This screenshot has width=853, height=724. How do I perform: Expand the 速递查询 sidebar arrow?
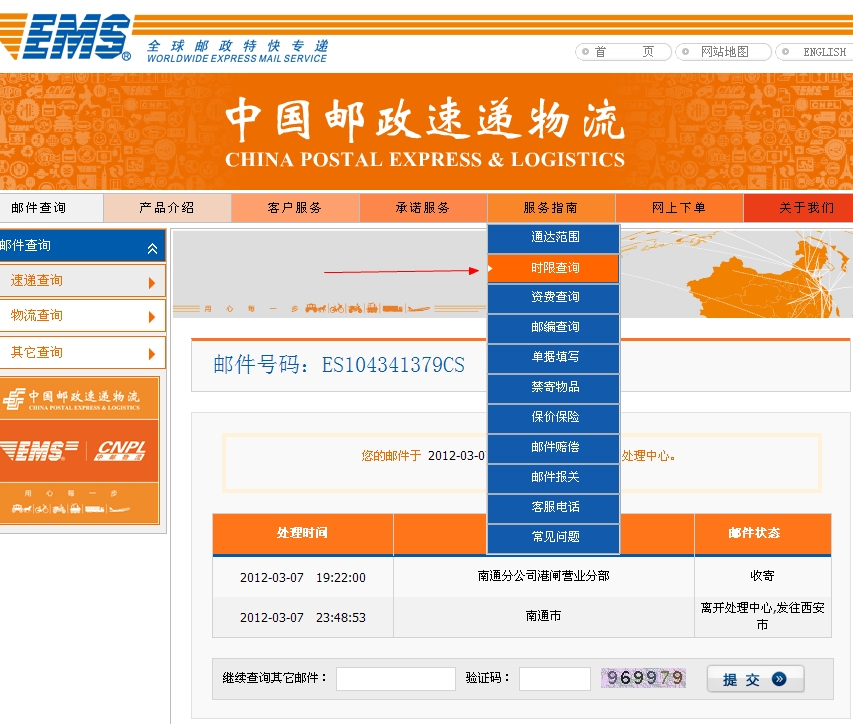pyautogui.click(x=152, y=282)
